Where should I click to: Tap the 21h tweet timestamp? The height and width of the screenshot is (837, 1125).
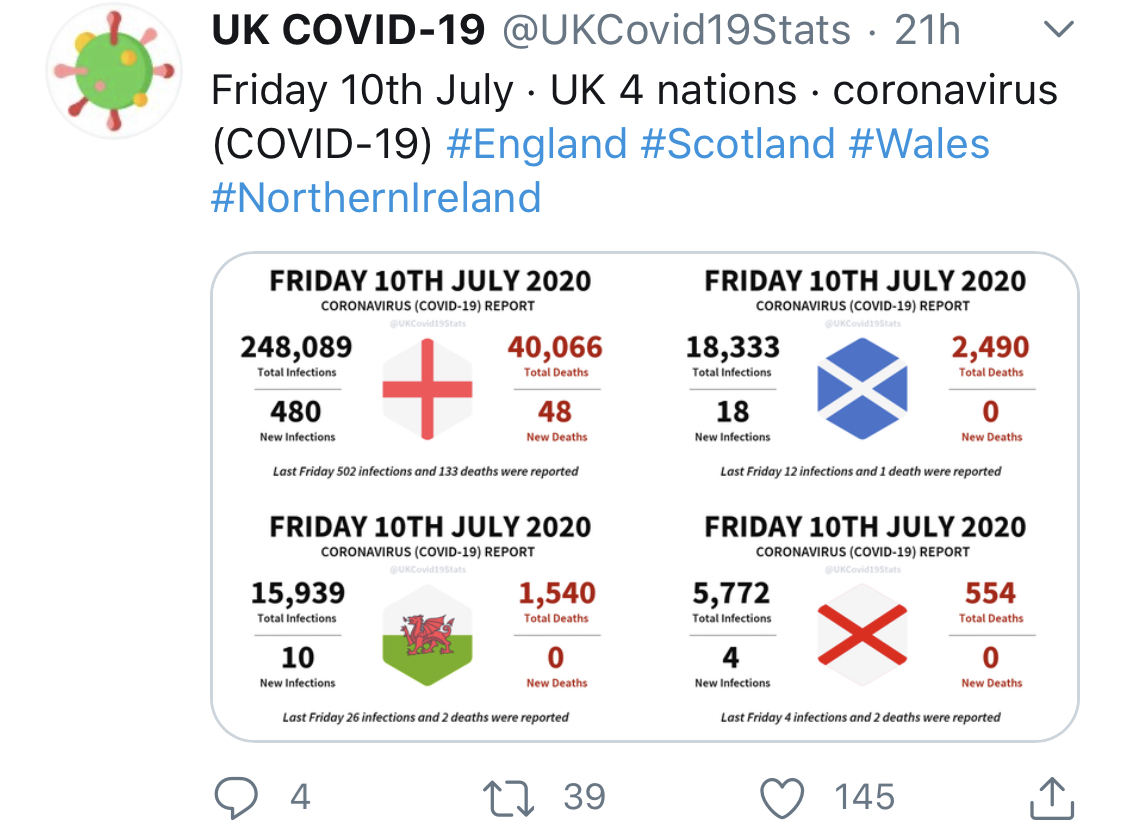927,32
